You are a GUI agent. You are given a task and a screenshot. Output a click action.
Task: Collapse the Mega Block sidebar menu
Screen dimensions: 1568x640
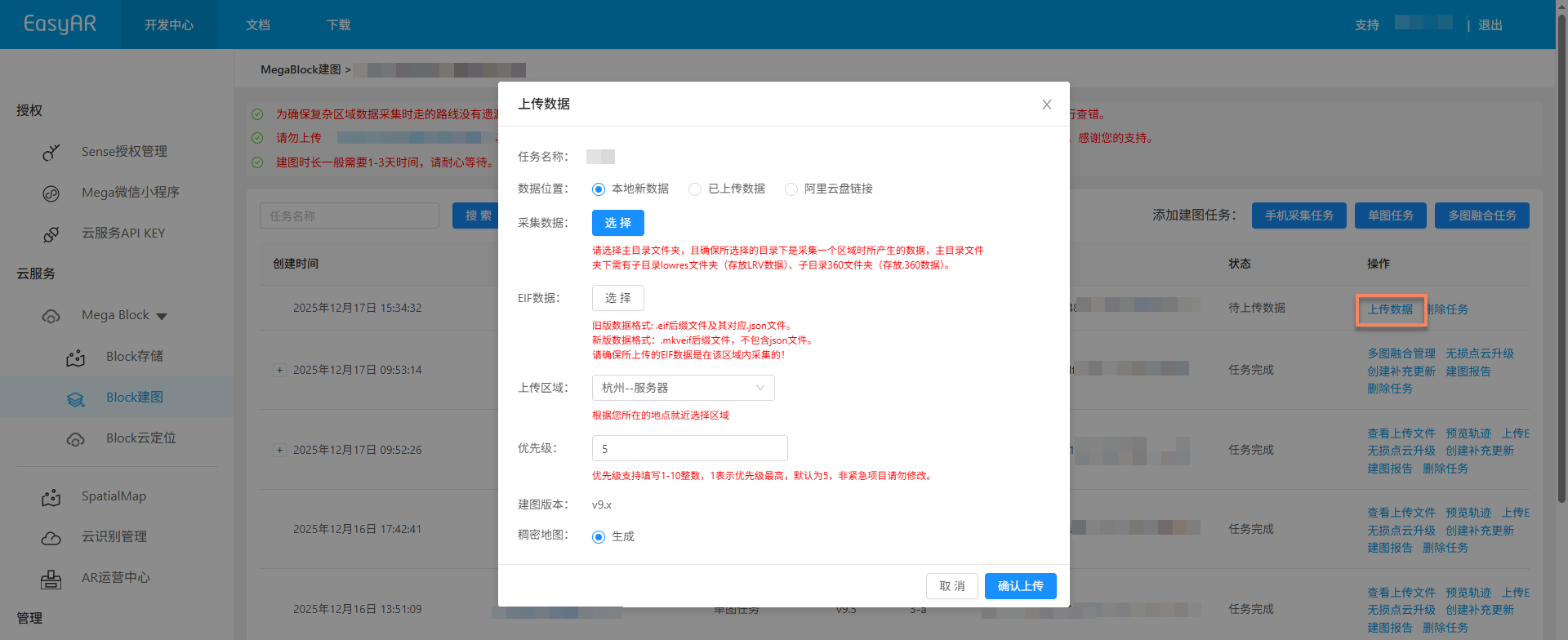tap(162, 316)
